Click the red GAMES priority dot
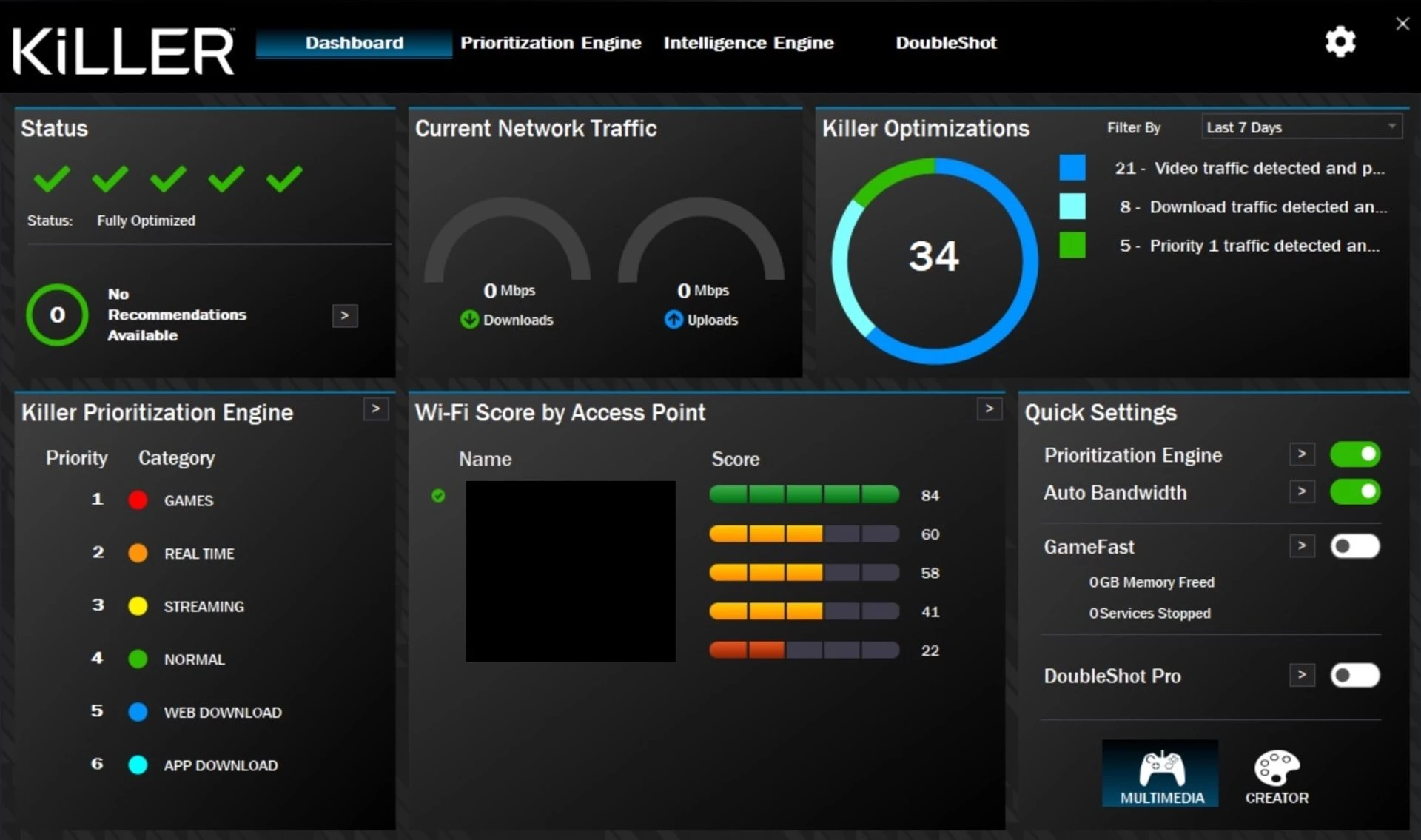1421x840 pixels. (138, 500)
